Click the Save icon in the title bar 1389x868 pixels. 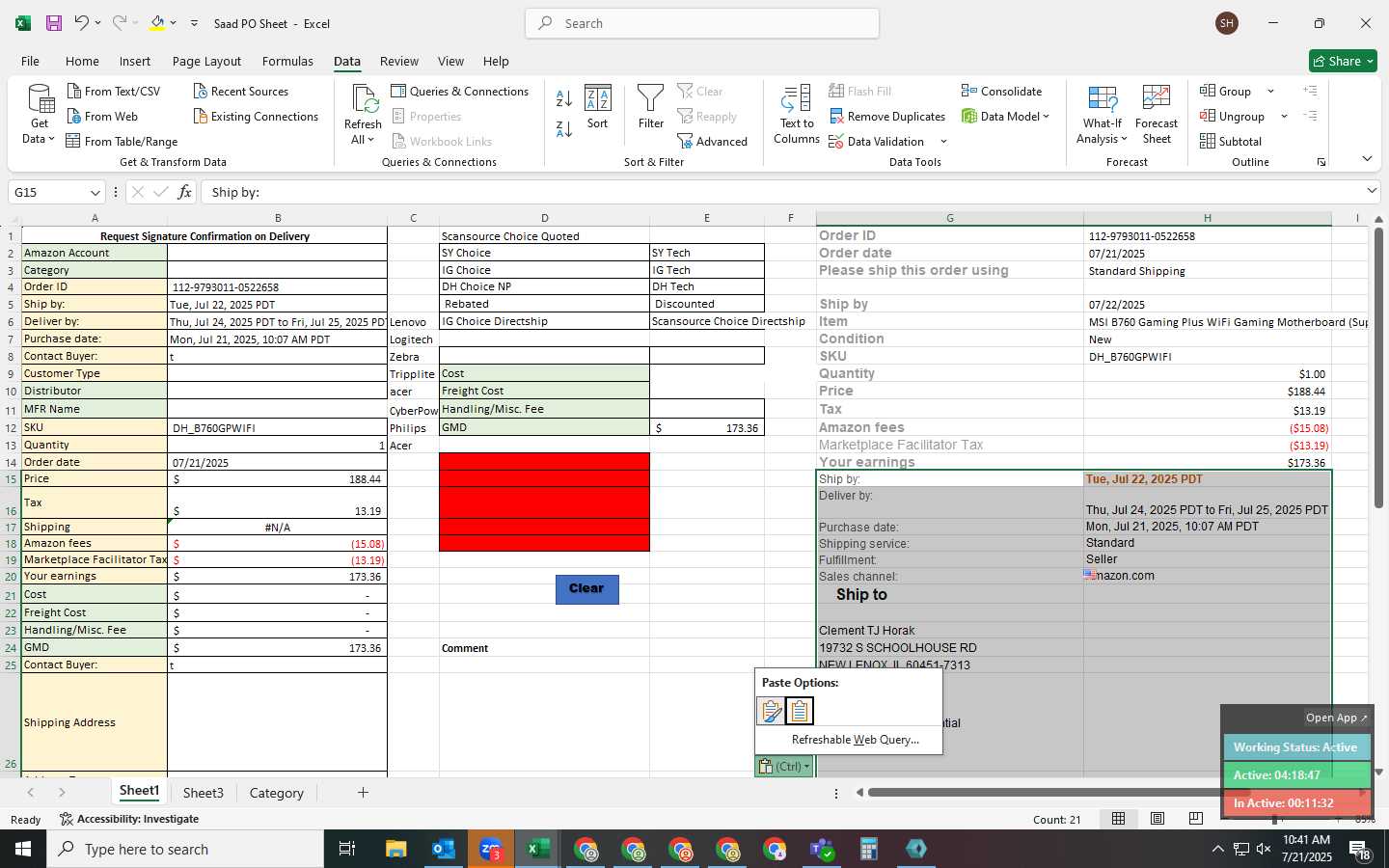(54, 23)
